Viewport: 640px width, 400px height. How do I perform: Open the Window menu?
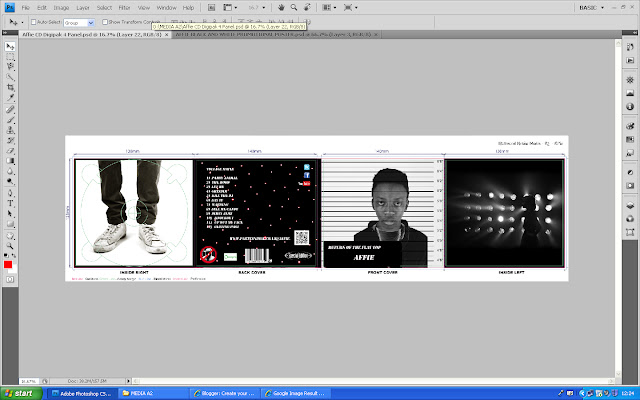click(x=167, y=7)
